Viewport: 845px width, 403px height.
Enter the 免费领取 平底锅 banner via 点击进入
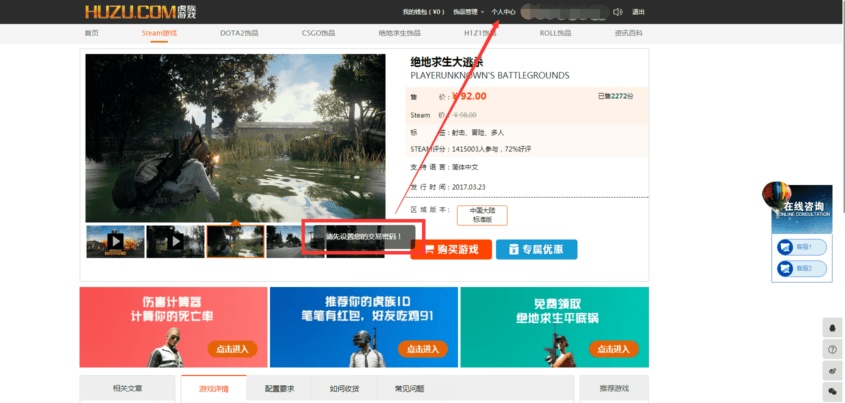coord(613,349)
